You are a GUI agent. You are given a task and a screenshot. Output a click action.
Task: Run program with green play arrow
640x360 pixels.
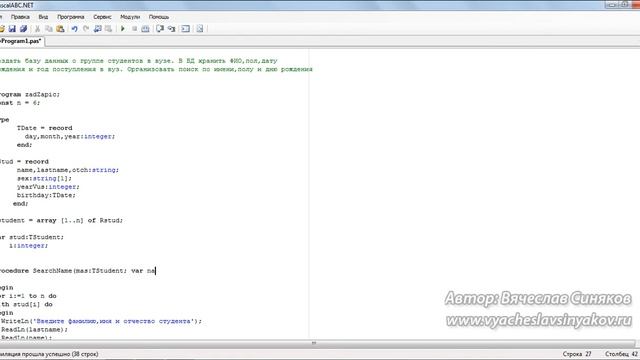(122, 29)
